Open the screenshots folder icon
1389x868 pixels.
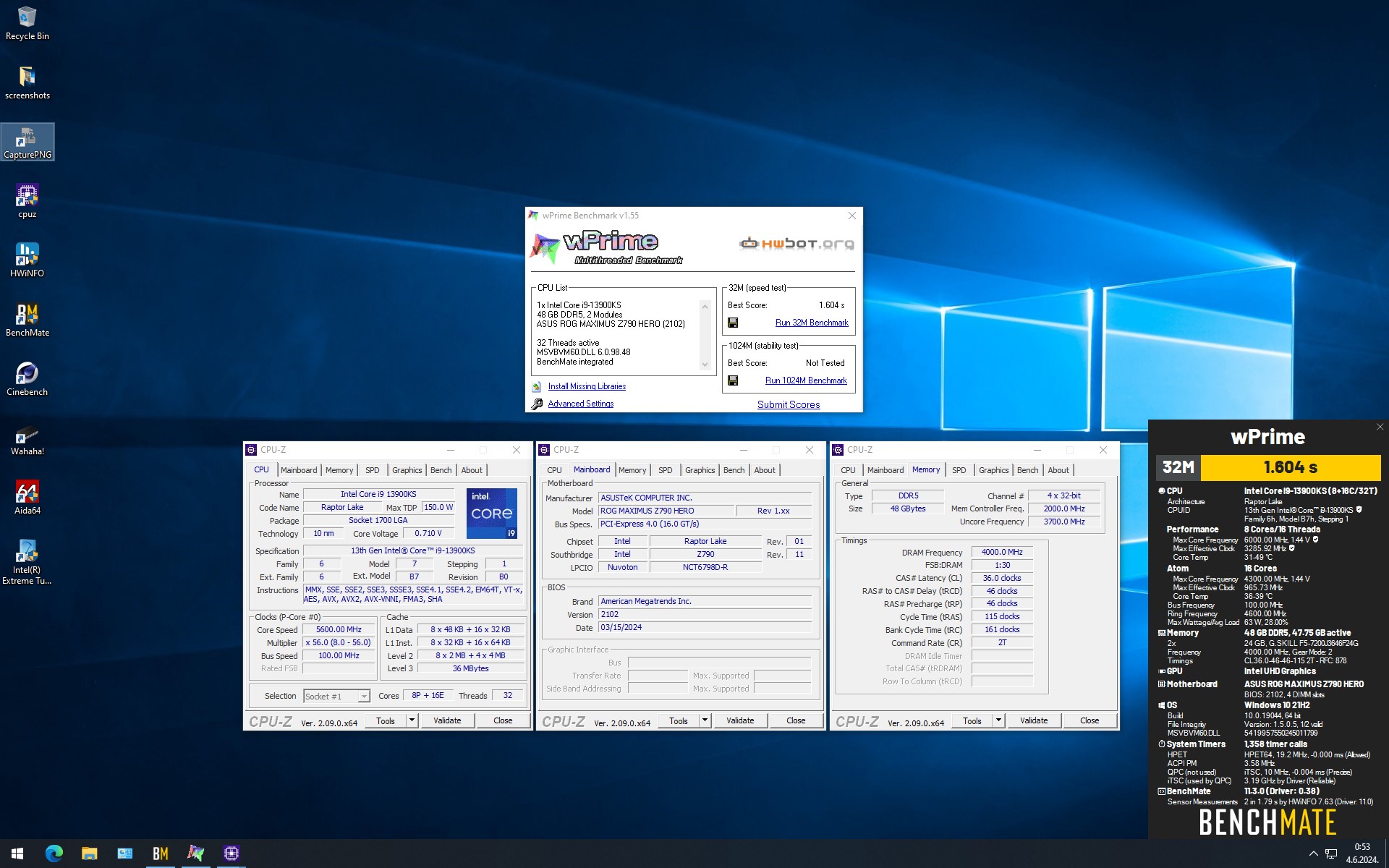27,82
